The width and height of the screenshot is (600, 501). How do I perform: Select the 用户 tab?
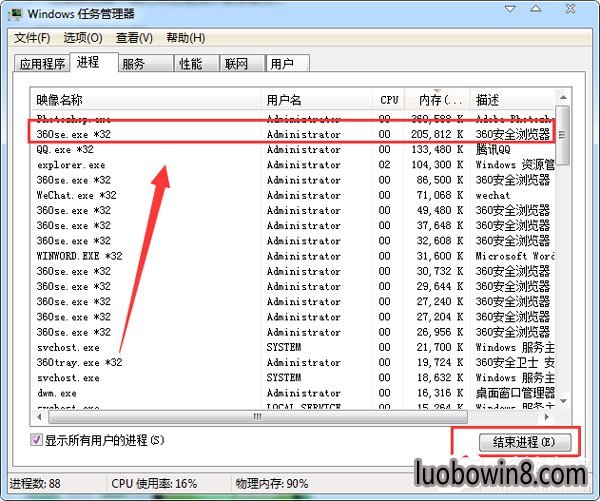[282, 64]
